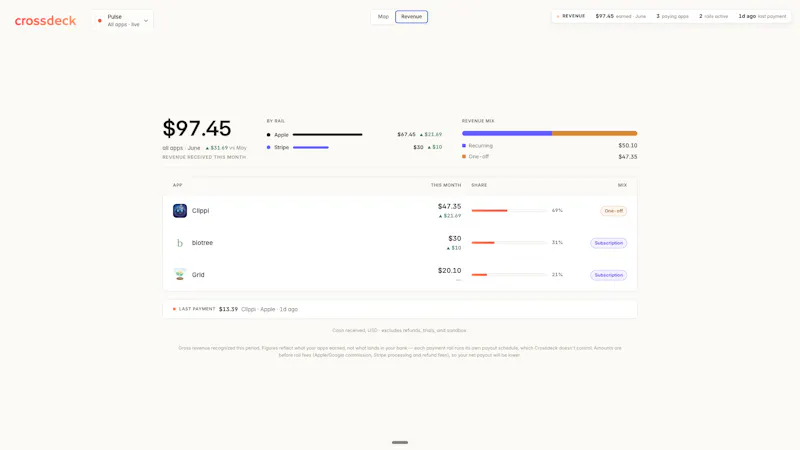The height and width of the screenshot is (450, 800).
Task: Click the red dot beside LAST PAYMENT
Action: click(174, 309)
